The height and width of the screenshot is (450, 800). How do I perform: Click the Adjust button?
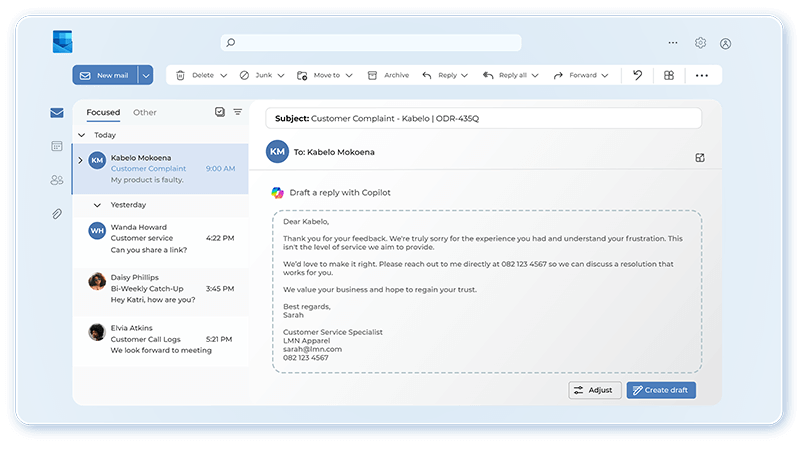pyautogui.click(x=595, y=390)
